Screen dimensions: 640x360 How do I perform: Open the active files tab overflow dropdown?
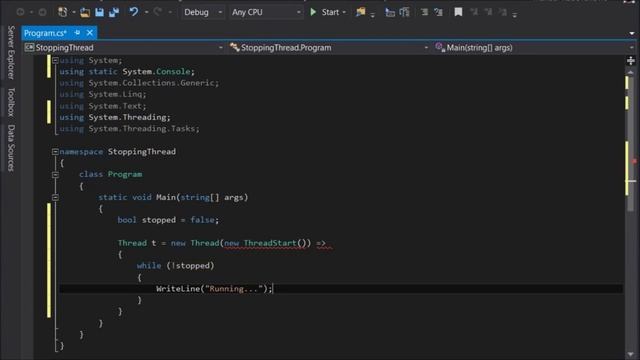coord(632,33)
